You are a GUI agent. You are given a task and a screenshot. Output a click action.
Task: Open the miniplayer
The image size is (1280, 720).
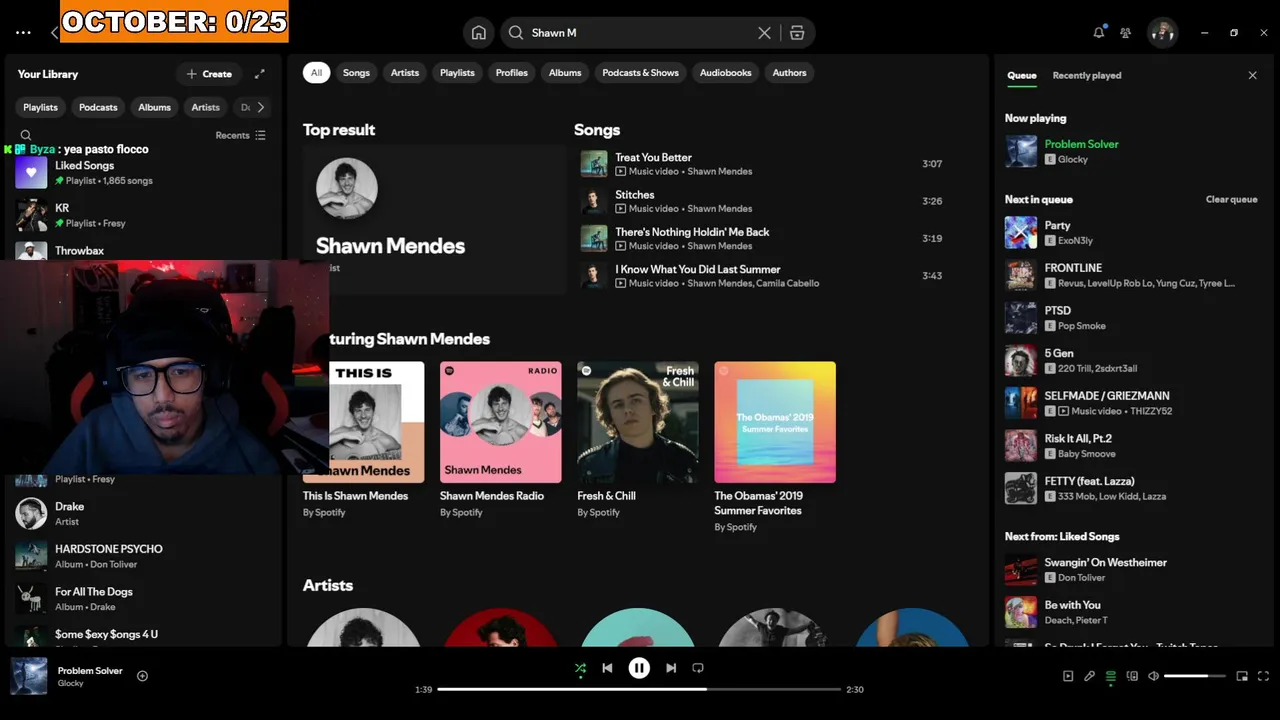click(x=1242, y=676)
